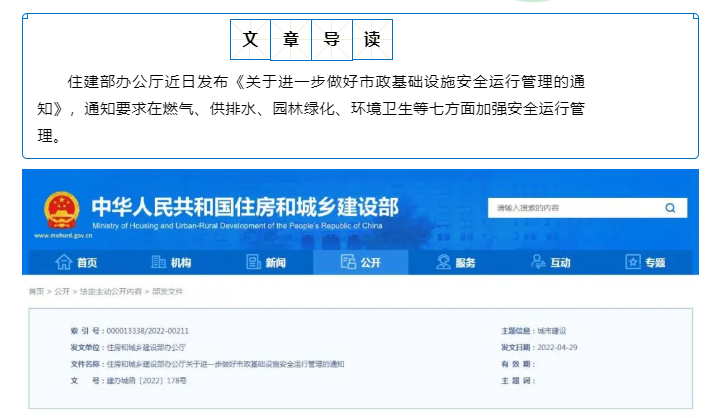Click the subject value 城市建设
The height and width of the screenshot is (418, 708).
coord(551,331)
